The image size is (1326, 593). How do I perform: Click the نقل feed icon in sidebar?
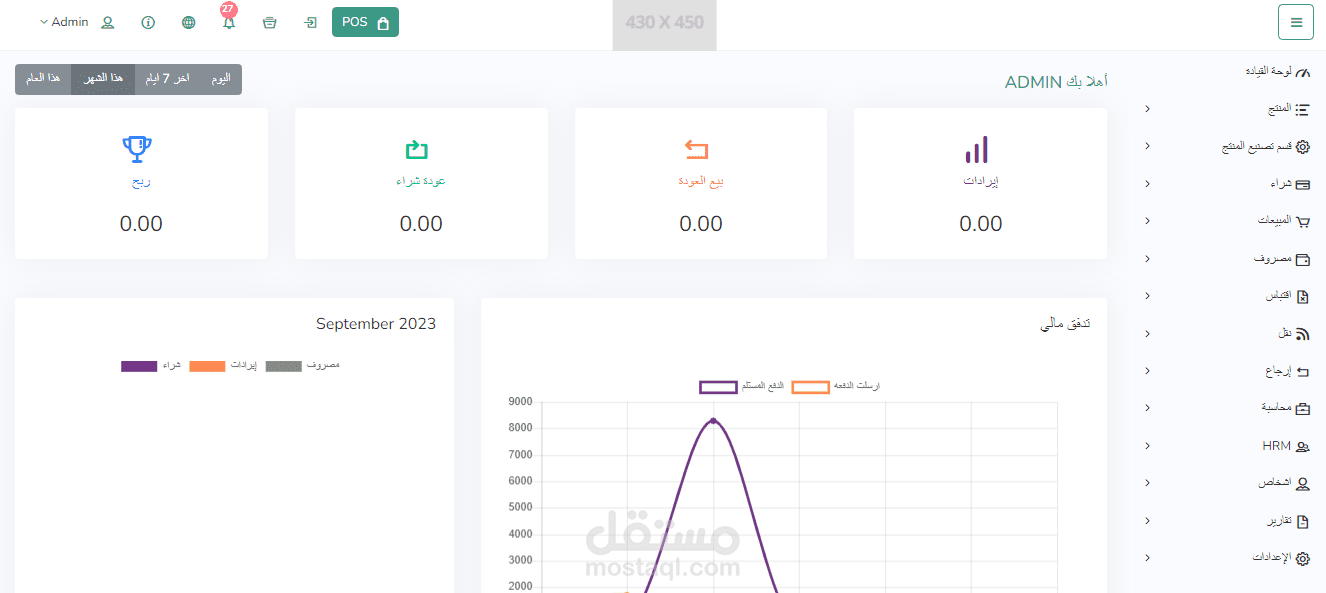point(1302,334)
